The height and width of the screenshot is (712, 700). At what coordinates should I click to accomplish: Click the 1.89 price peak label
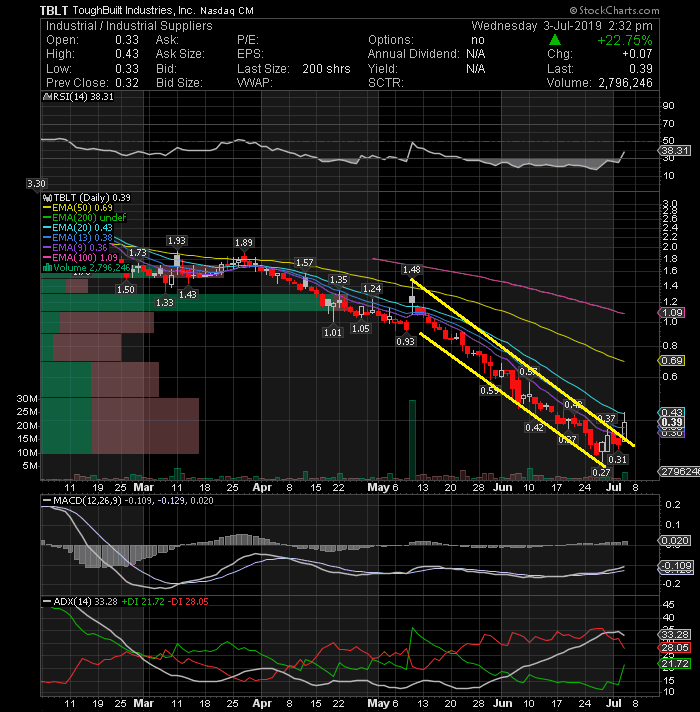point(244,243)
